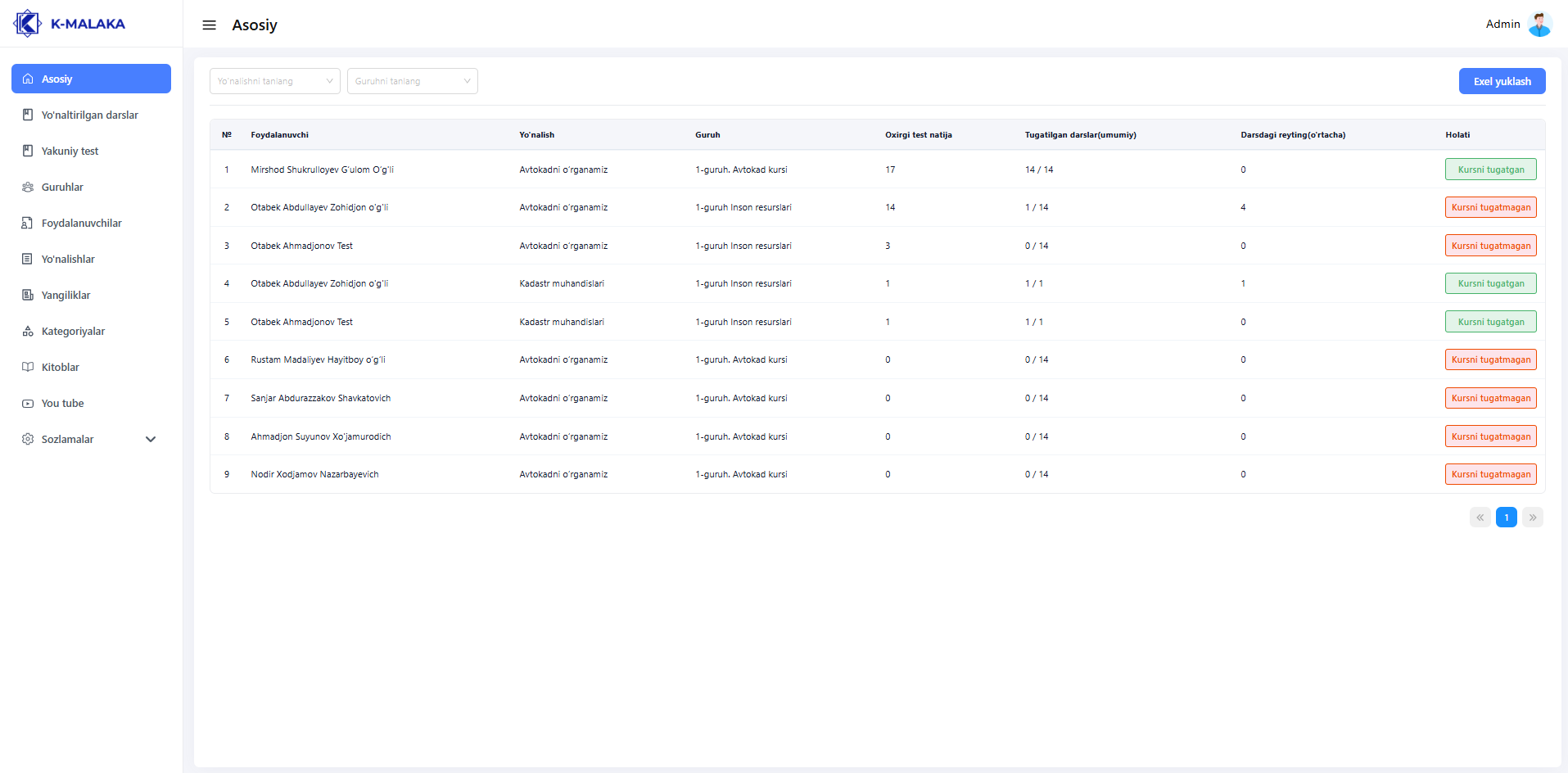Click the Sozlamalar gear icon

click(28, 440)
